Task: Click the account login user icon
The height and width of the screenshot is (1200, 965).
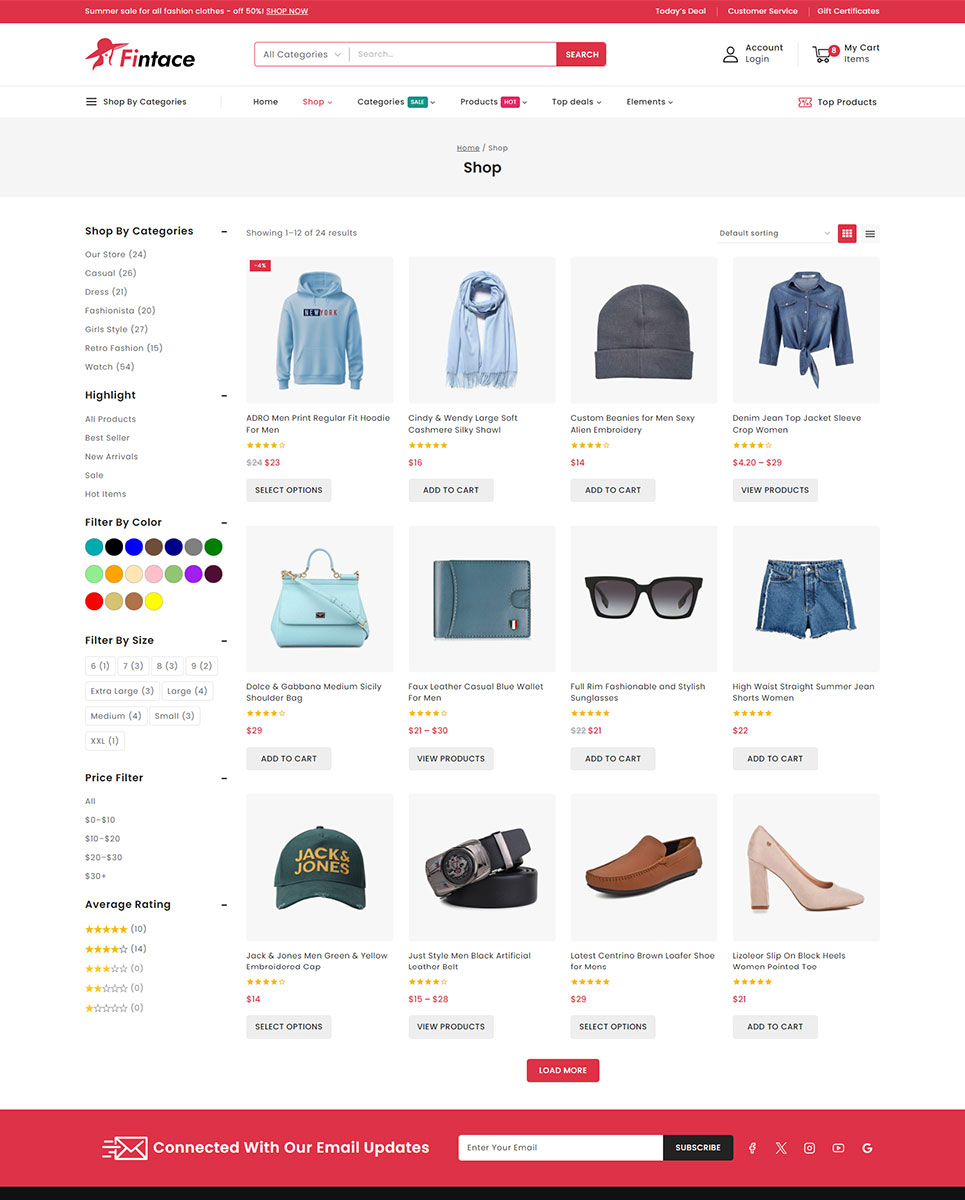Action: tap(730, 54)
